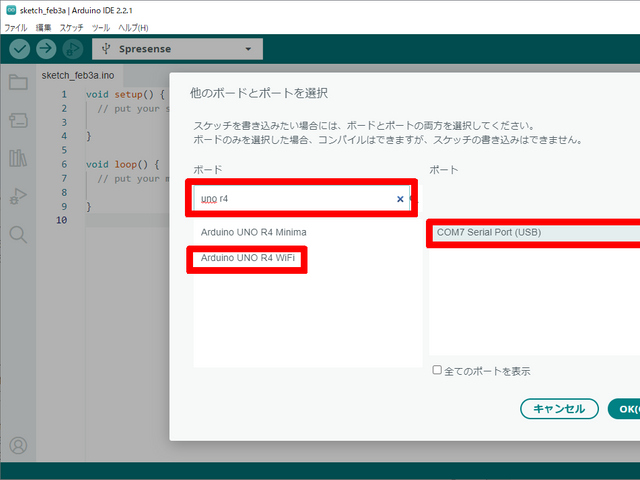Viewport: 640px width, 480px height.
Task: Click the Arduino IDE title bar logo
Action: (11, 10)
